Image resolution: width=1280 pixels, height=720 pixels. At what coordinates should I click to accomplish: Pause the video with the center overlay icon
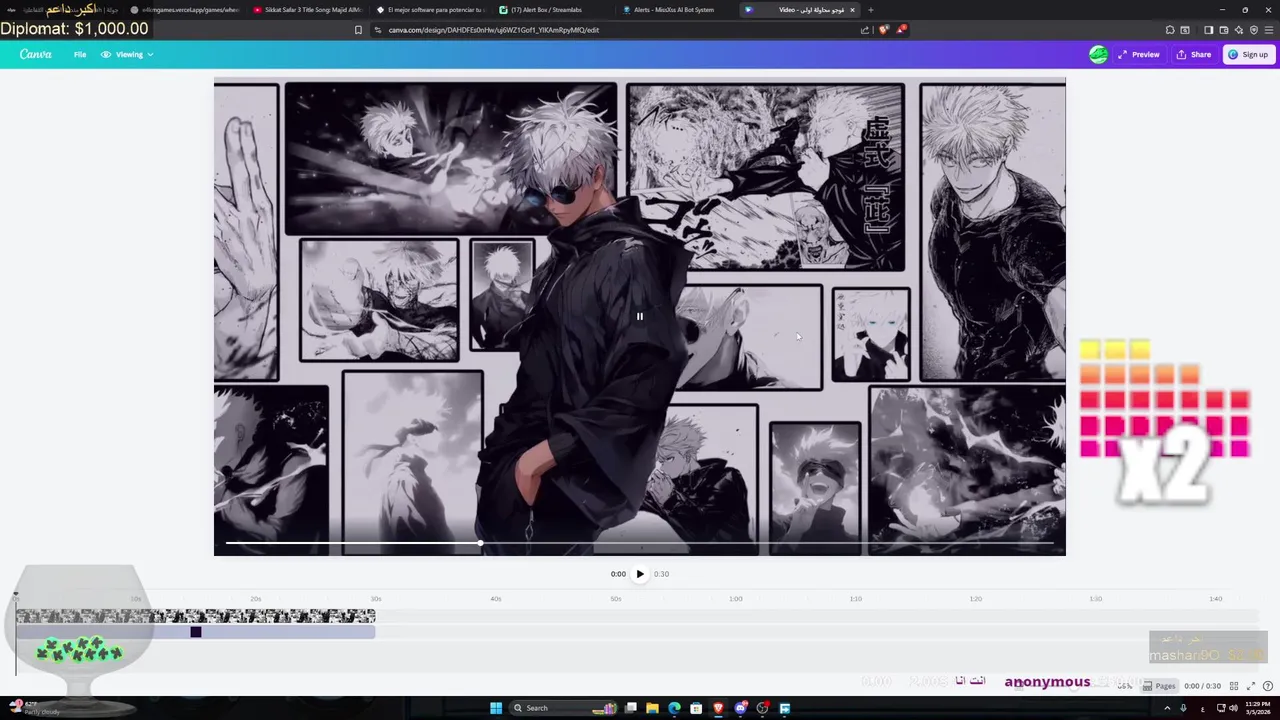(640, 316)
